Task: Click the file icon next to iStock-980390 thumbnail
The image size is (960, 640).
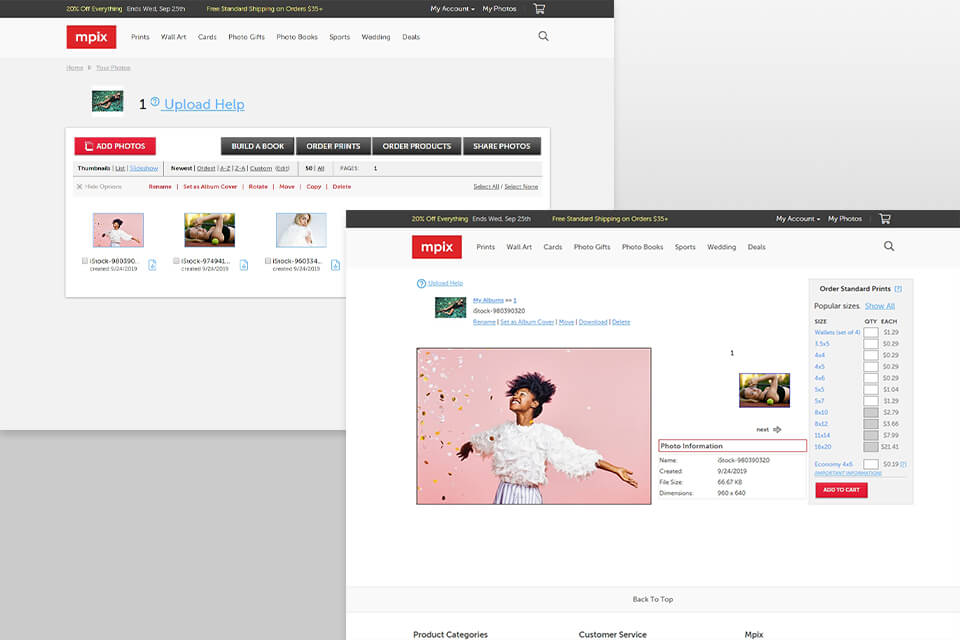Action: [x=153, y=265]
